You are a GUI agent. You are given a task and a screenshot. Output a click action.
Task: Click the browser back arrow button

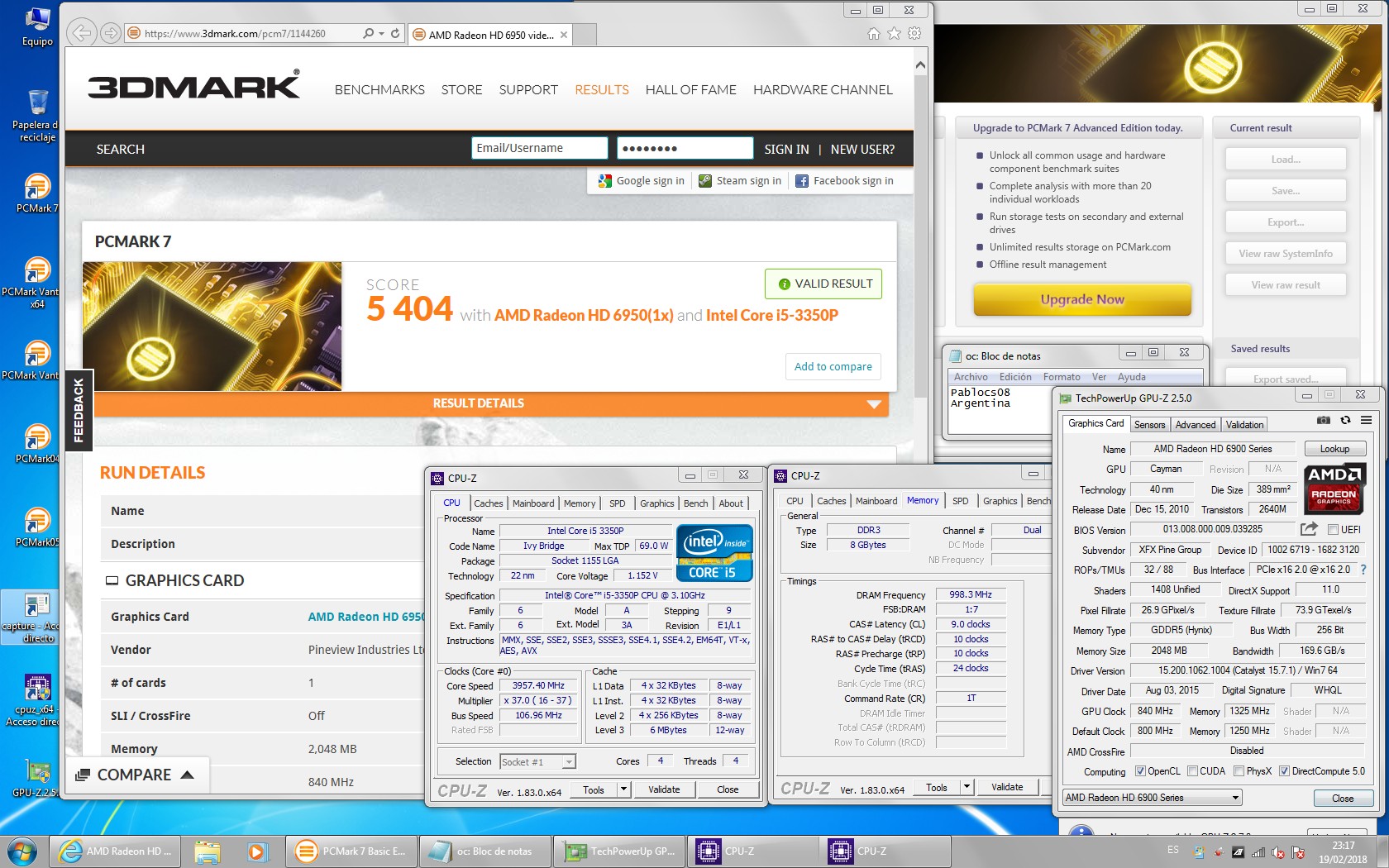pos(81,33)
